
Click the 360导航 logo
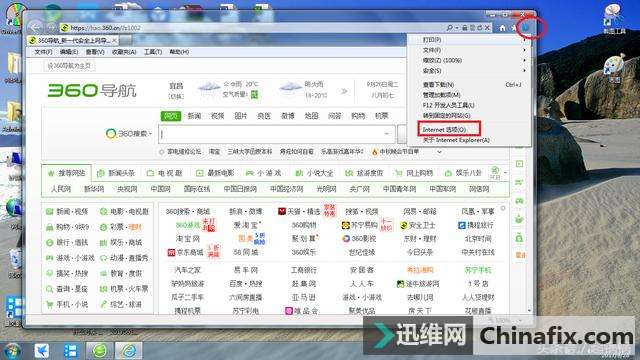pos(92,90)
